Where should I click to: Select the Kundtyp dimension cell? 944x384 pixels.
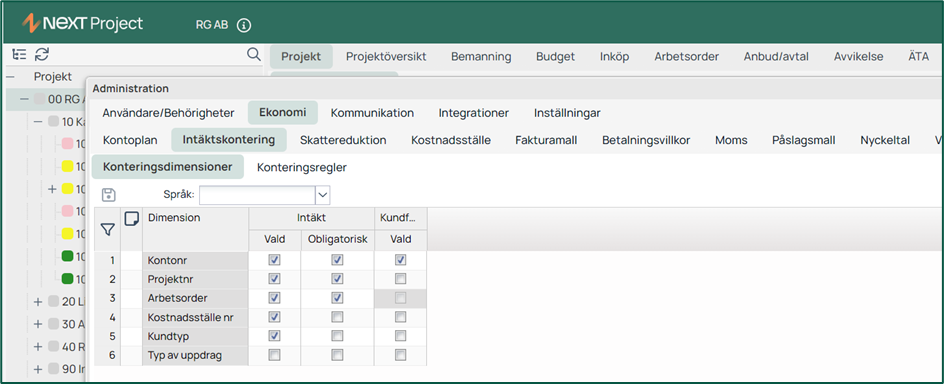[196, 336]
